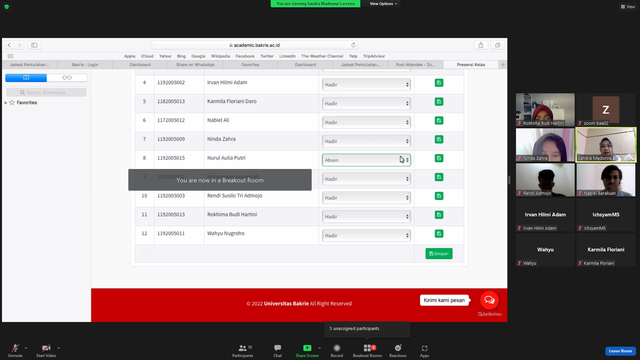Toggle the Safari sidebar button
This screenshot has width=640, height=360.
(34, 45)
